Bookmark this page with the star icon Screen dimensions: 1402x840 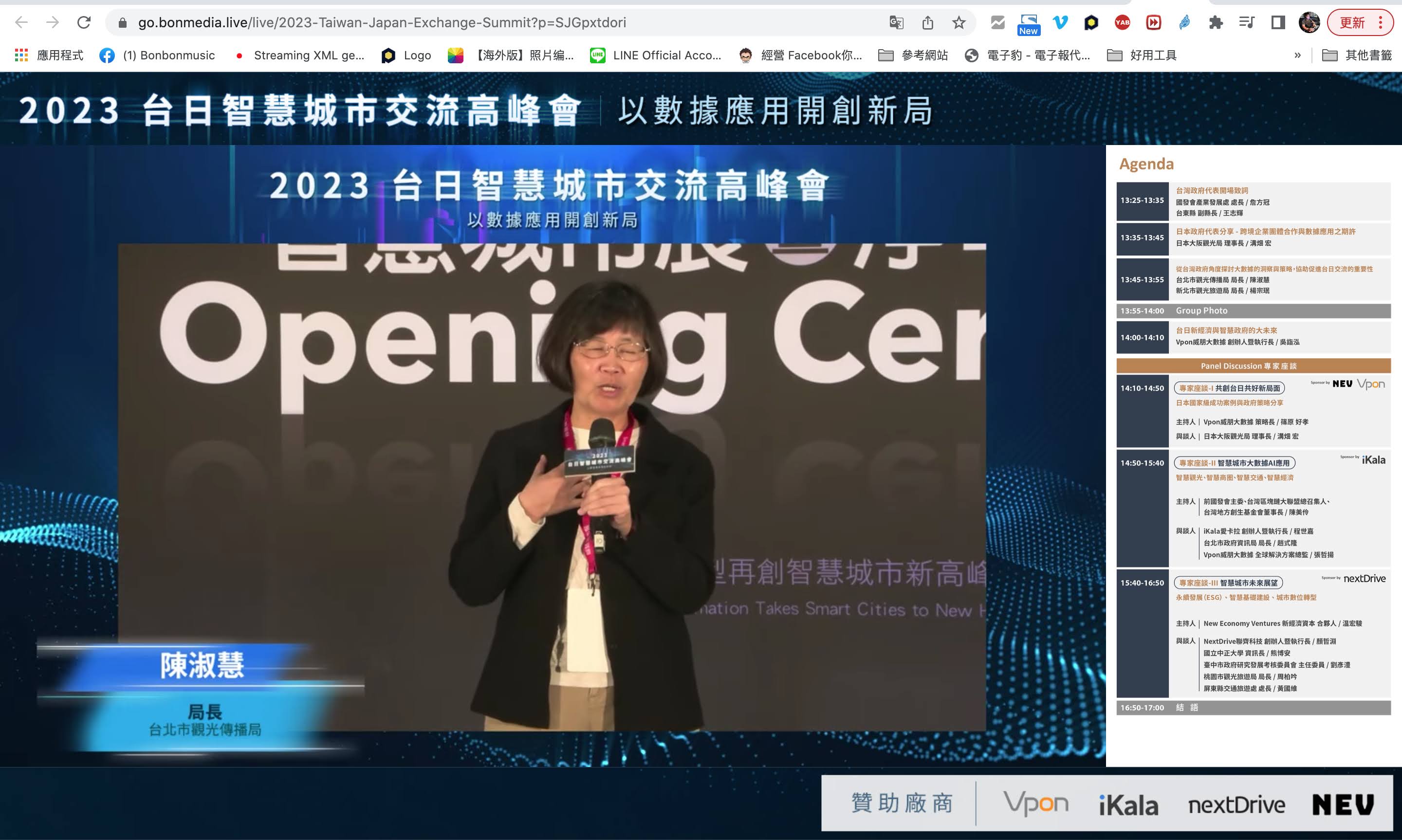click(x=959, y=23)
